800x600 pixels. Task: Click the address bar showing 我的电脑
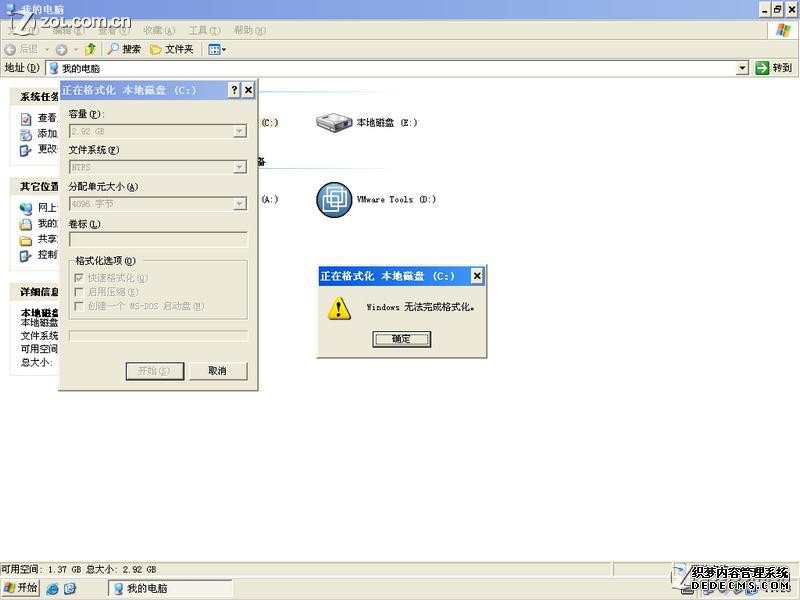[391, 68]
